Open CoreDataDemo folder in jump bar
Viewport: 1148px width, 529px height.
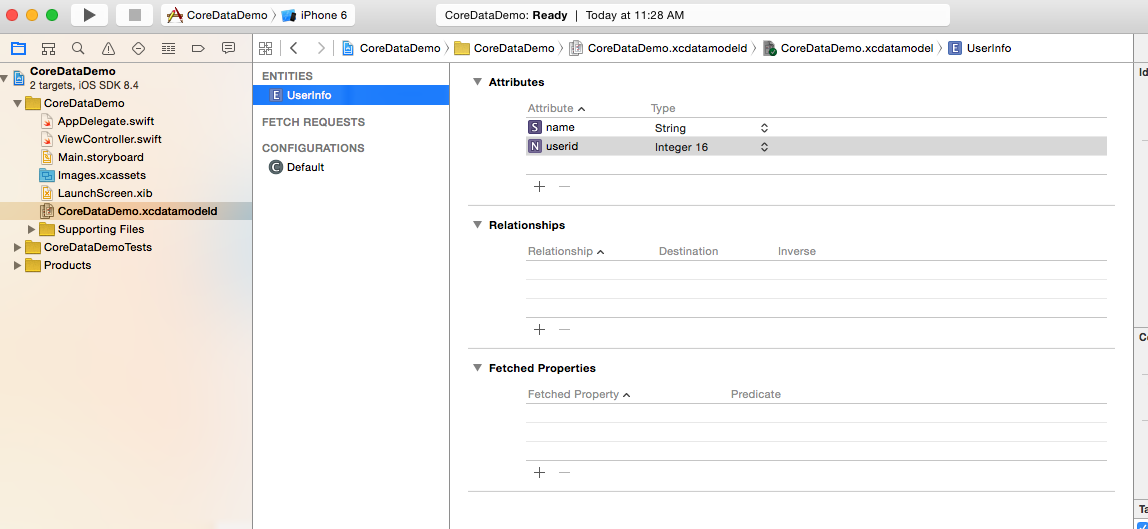(x=504, y=48)
